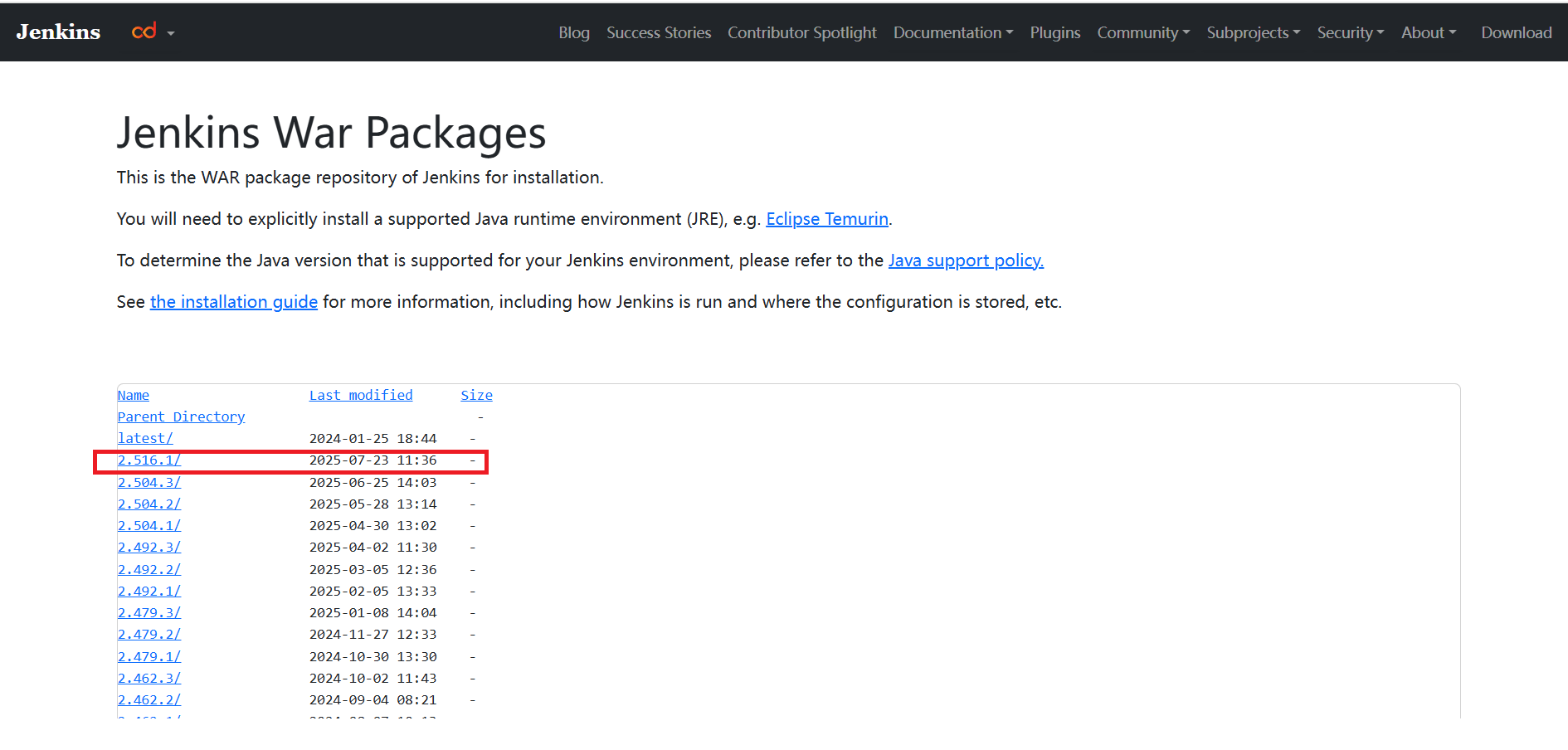
Task: Open the 2.504.3/ directory
Action: (x=149, y=482)
